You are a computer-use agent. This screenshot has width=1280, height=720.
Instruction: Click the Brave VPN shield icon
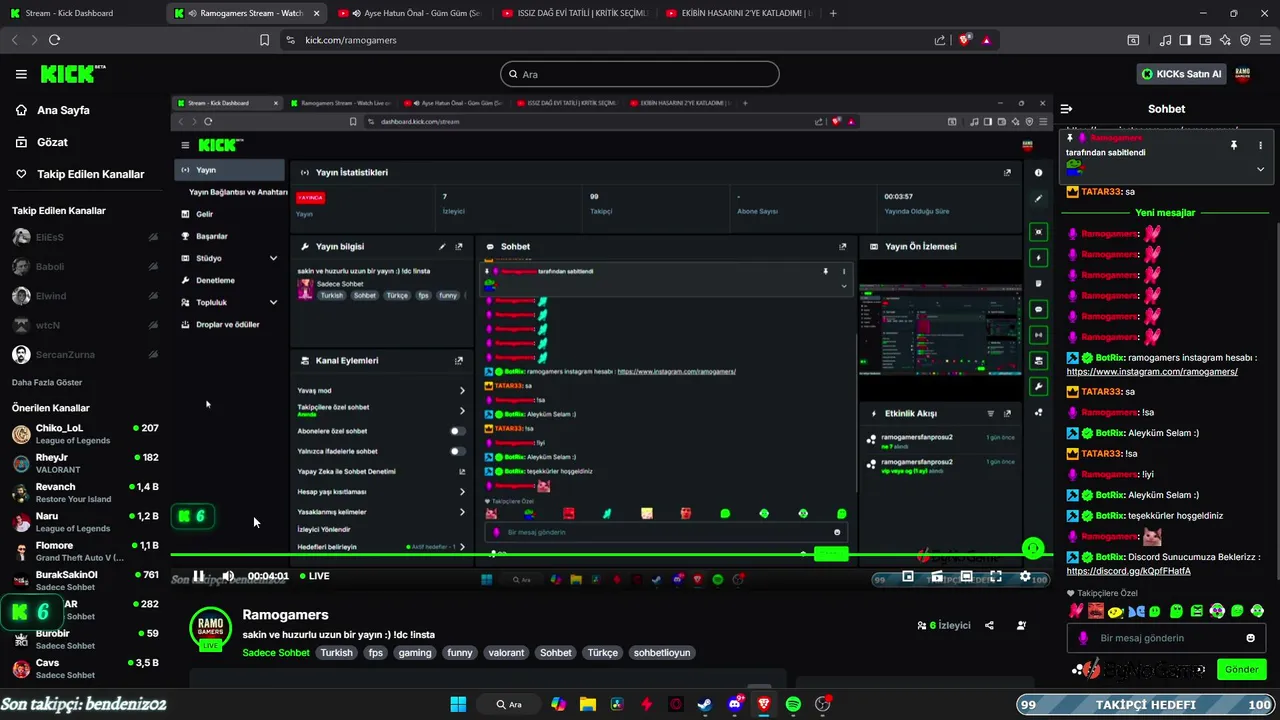click(1245, 40)
